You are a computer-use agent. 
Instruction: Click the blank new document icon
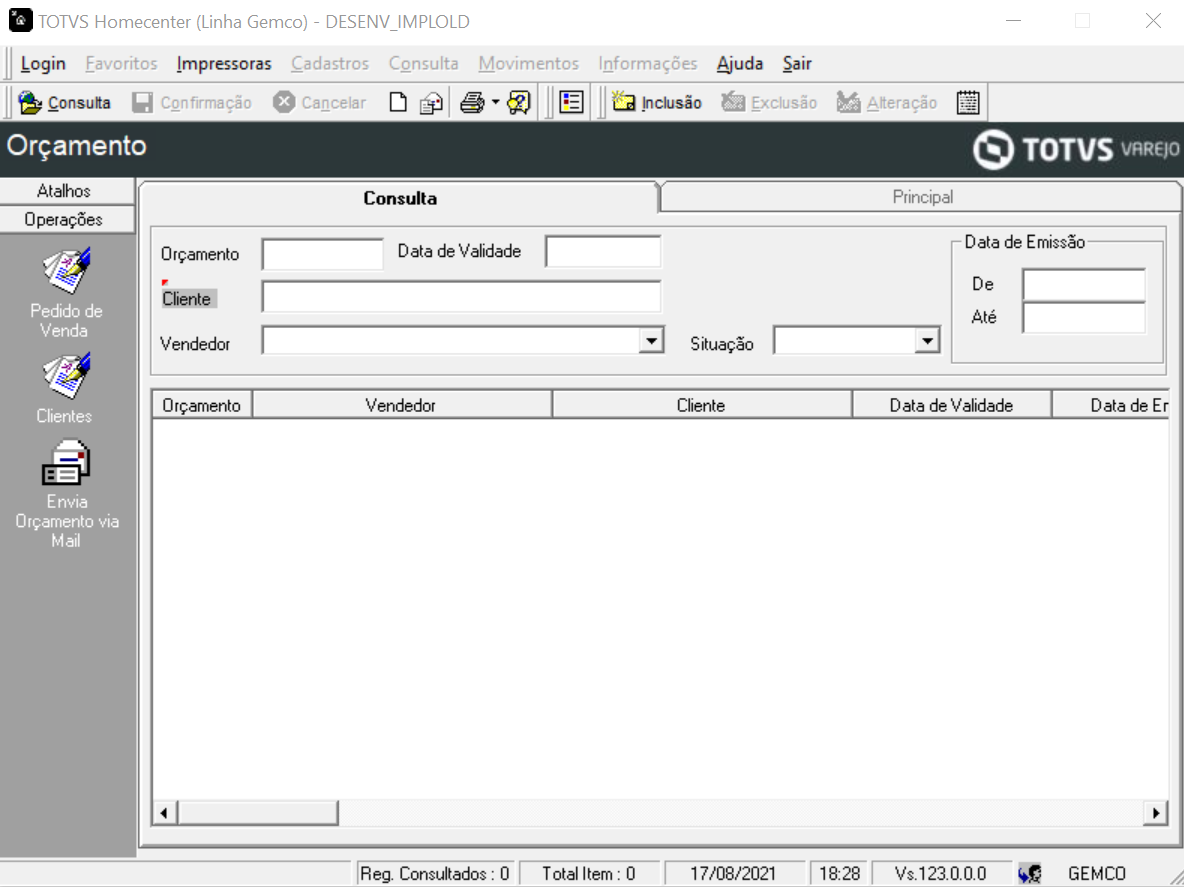(398, 103)
